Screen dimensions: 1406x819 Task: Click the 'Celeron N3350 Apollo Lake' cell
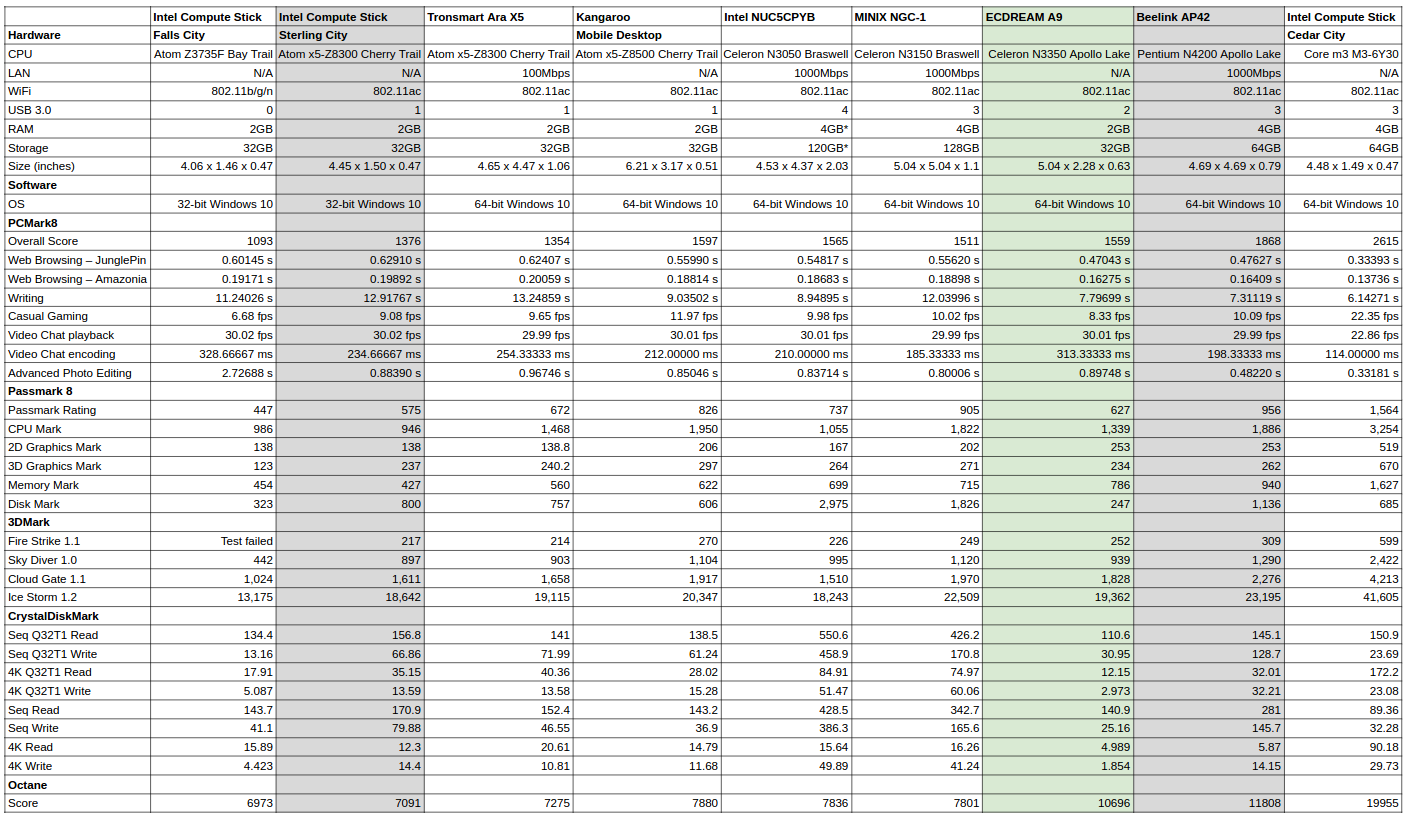1058,54
